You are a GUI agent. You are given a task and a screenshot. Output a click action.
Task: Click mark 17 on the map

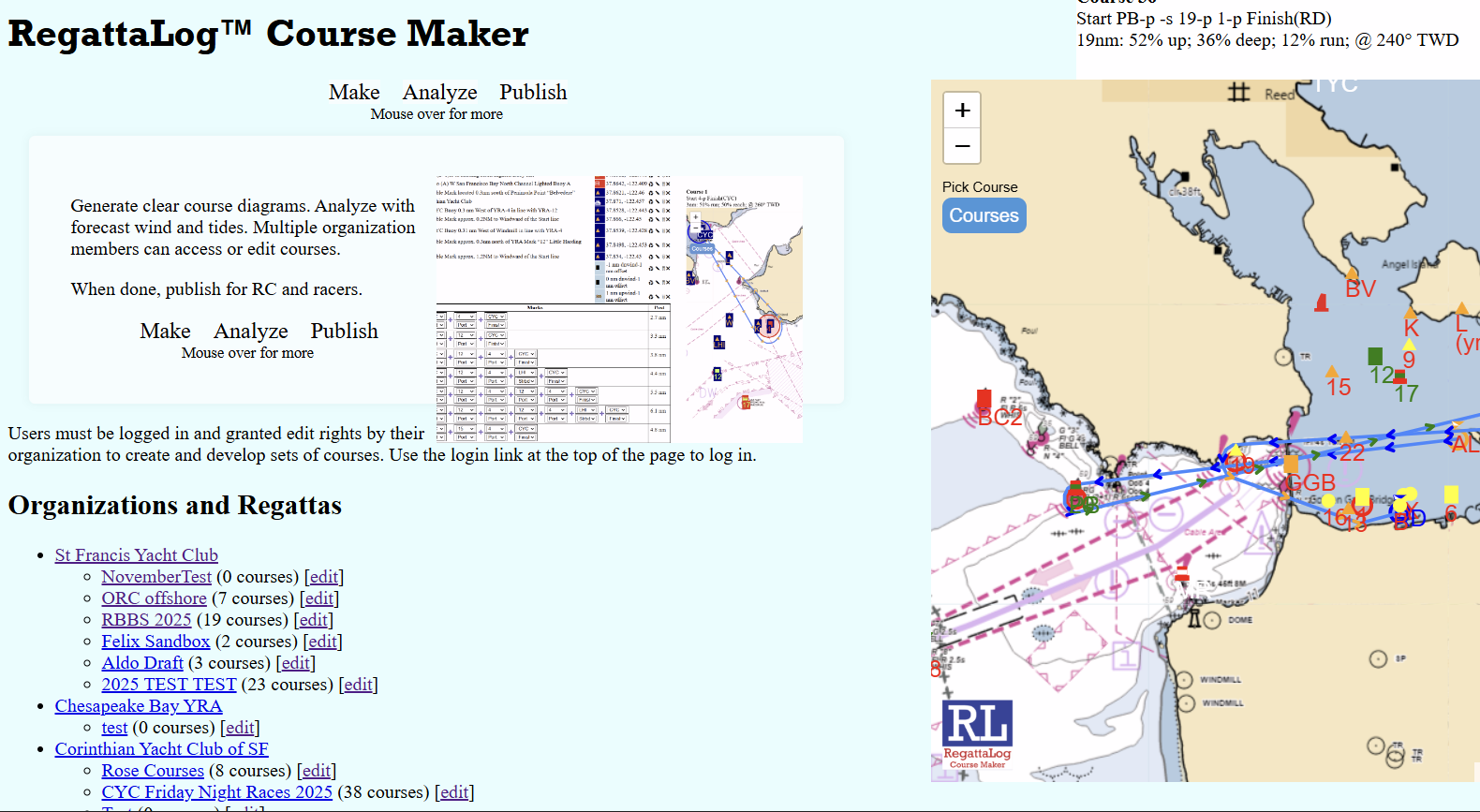pyautogui.click(x=1400, y=377)
